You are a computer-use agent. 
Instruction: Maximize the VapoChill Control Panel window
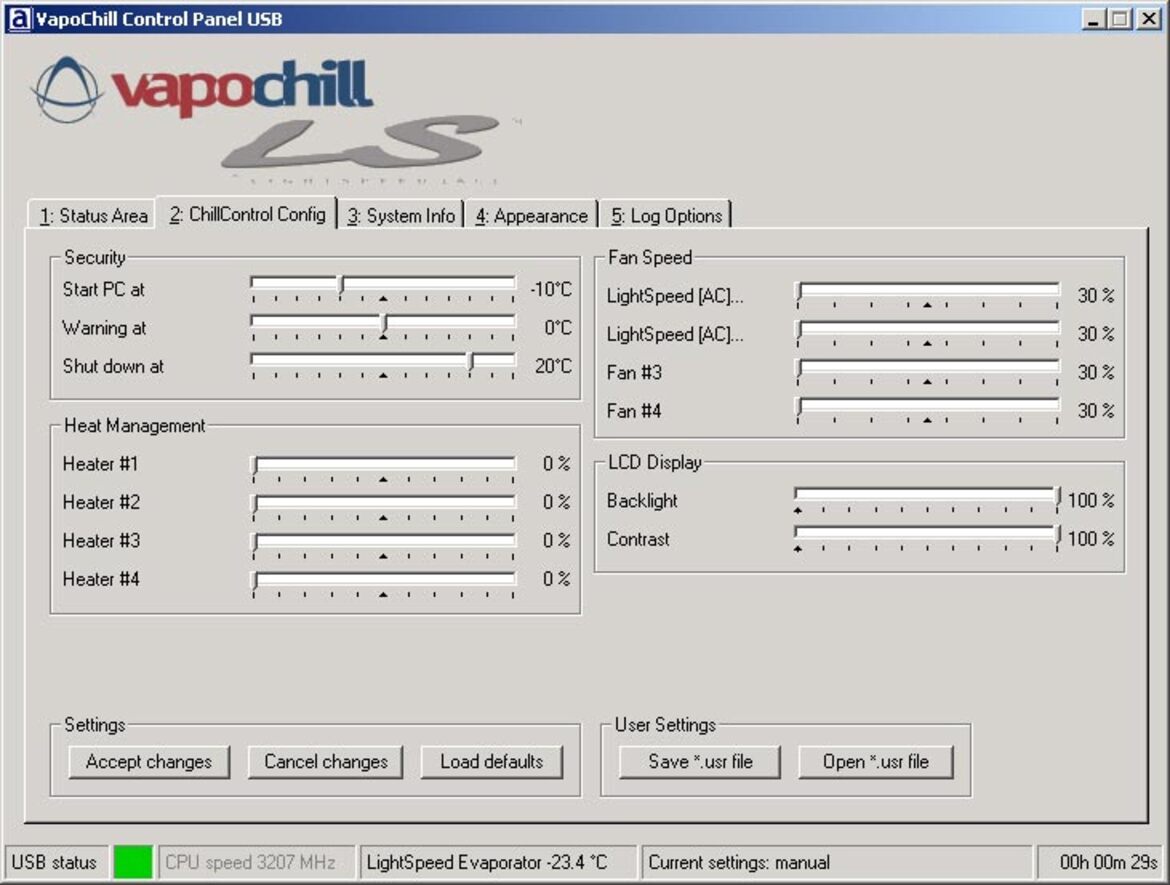pos(1119,19)
